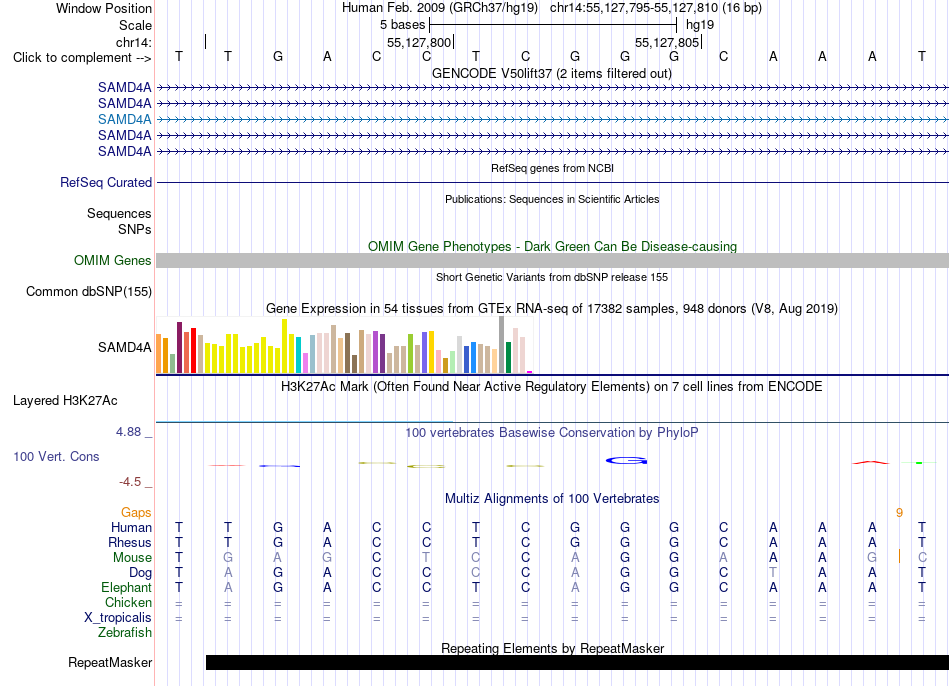Click the '5 bases' scale label
The width and height of the screenshot is (950, 686).
tap(402, 25)
